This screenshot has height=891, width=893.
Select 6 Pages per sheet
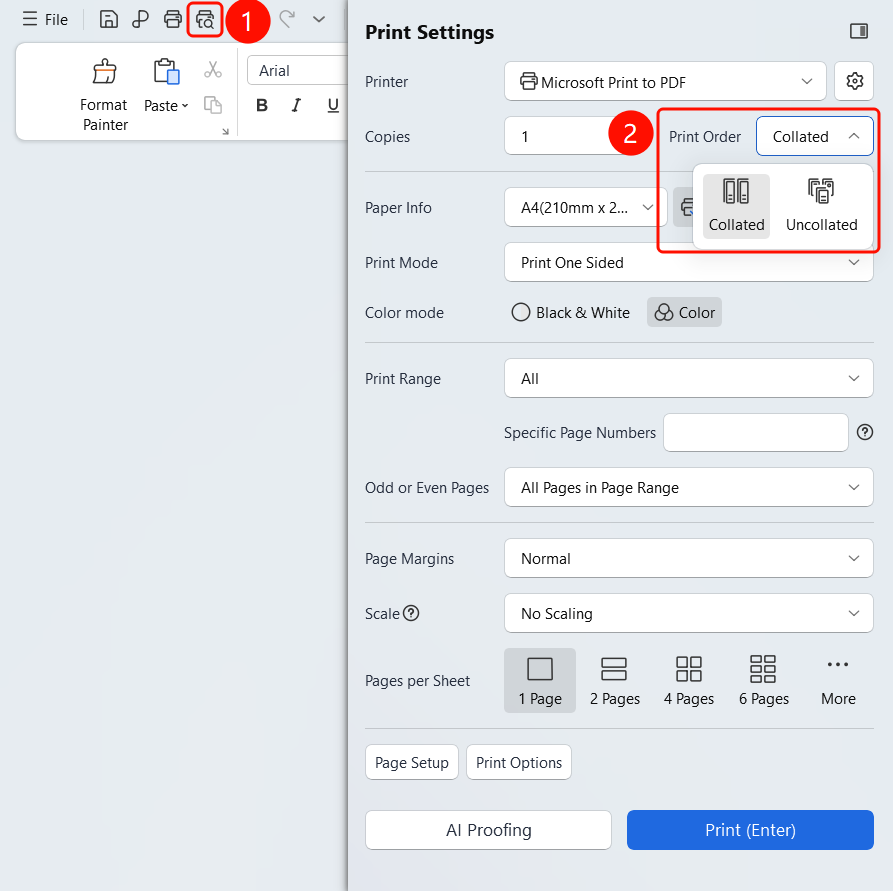tap(764, 680)
